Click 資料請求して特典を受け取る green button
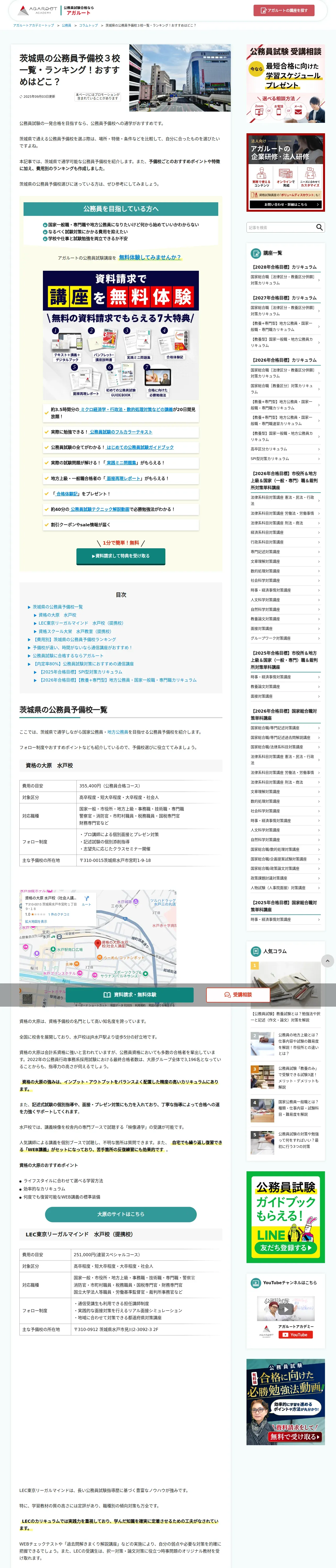The image size is (336, 1568). 121,556
